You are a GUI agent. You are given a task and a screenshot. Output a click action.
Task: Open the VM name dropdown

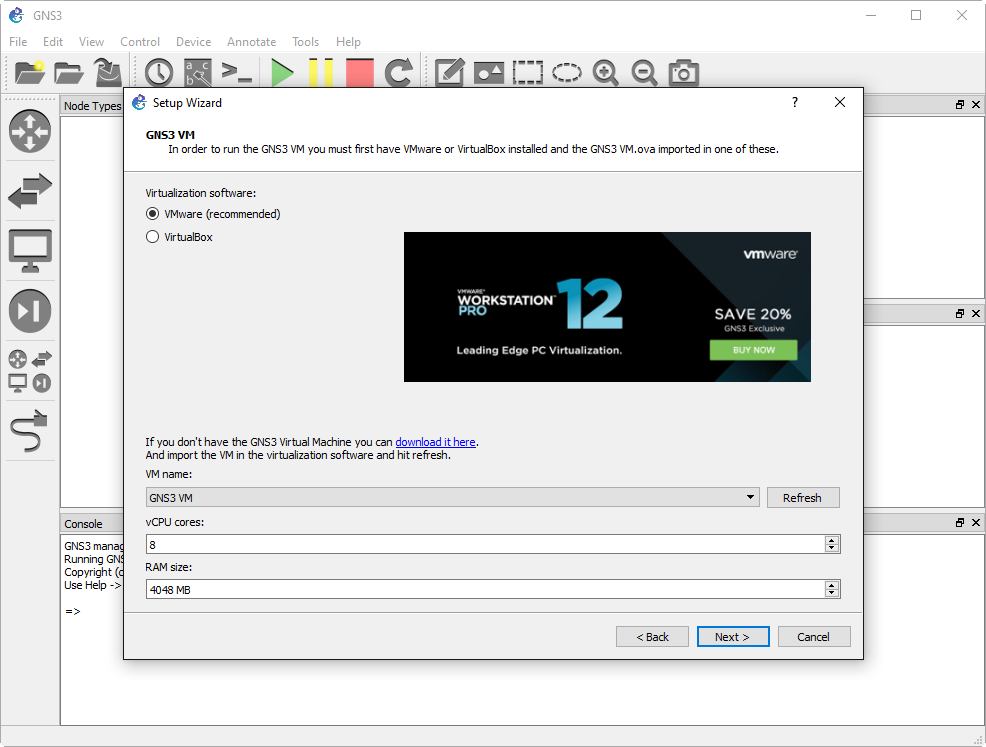pyautogui.click(x=452, y=497)
